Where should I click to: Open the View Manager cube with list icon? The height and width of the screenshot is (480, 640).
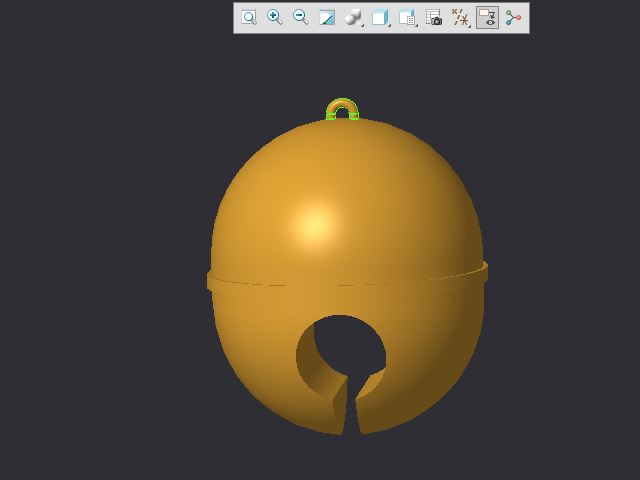coord(407,18)
